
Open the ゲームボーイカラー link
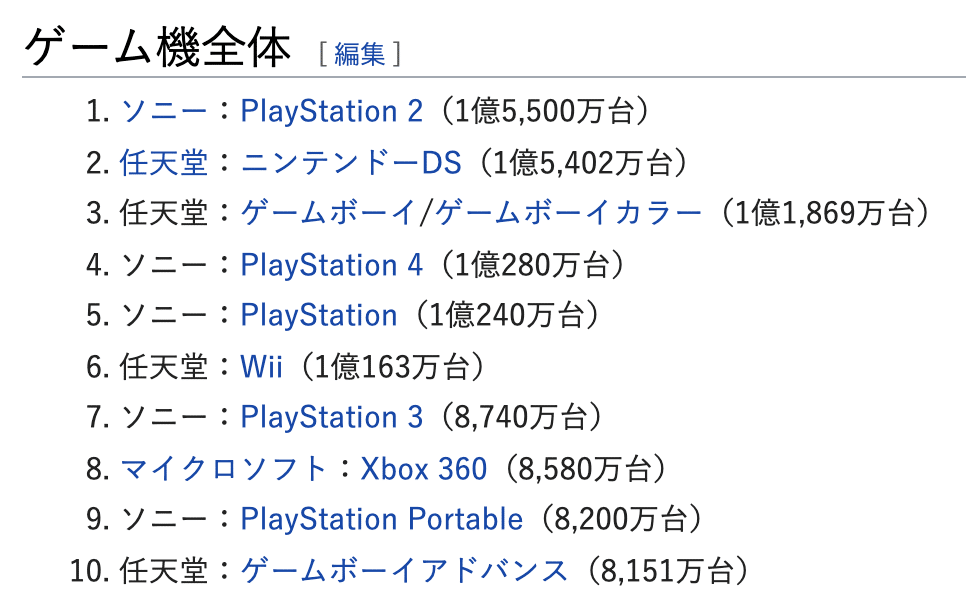pos(568,213)
